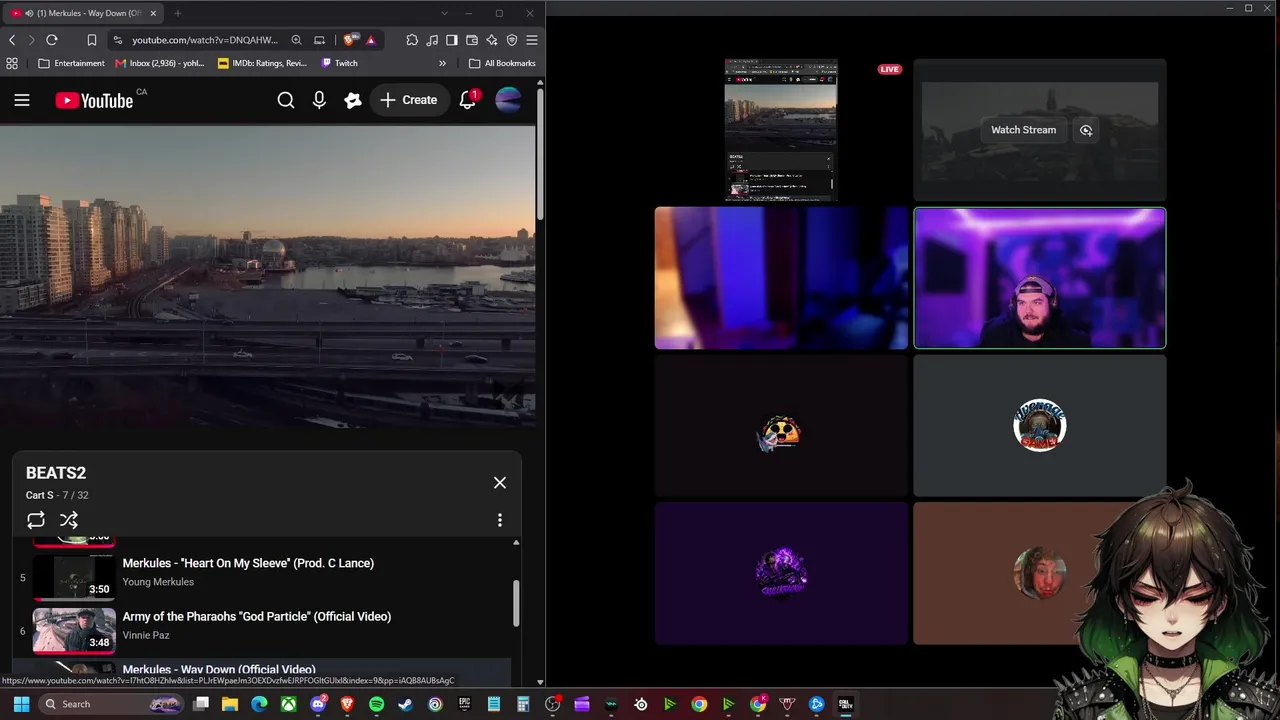
Task: Open the Brave Rewards triangle icon
Action: (371, 40)
